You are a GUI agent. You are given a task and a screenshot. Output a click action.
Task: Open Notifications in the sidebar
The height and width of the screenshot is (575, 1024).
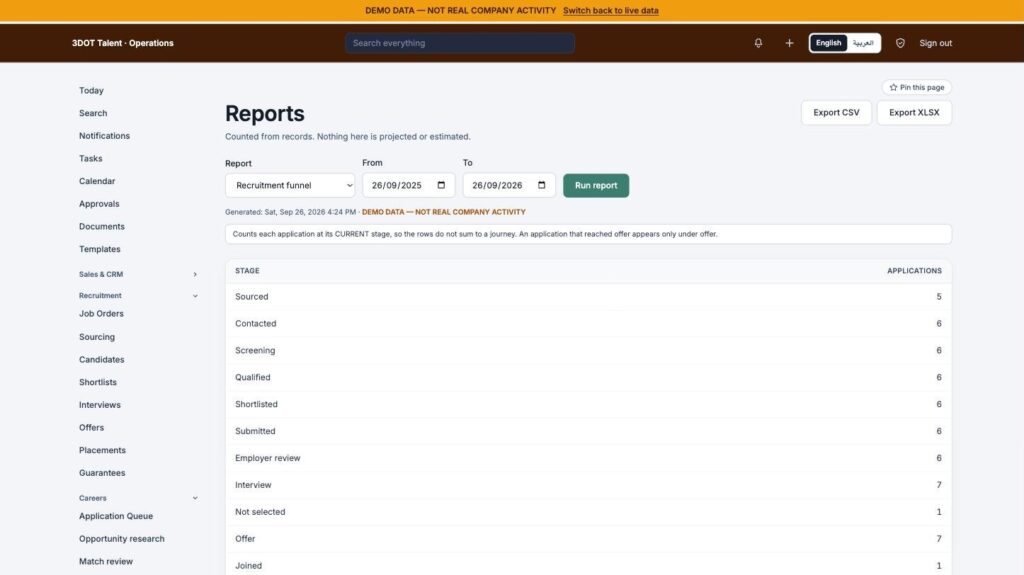(x=104, y=136)
